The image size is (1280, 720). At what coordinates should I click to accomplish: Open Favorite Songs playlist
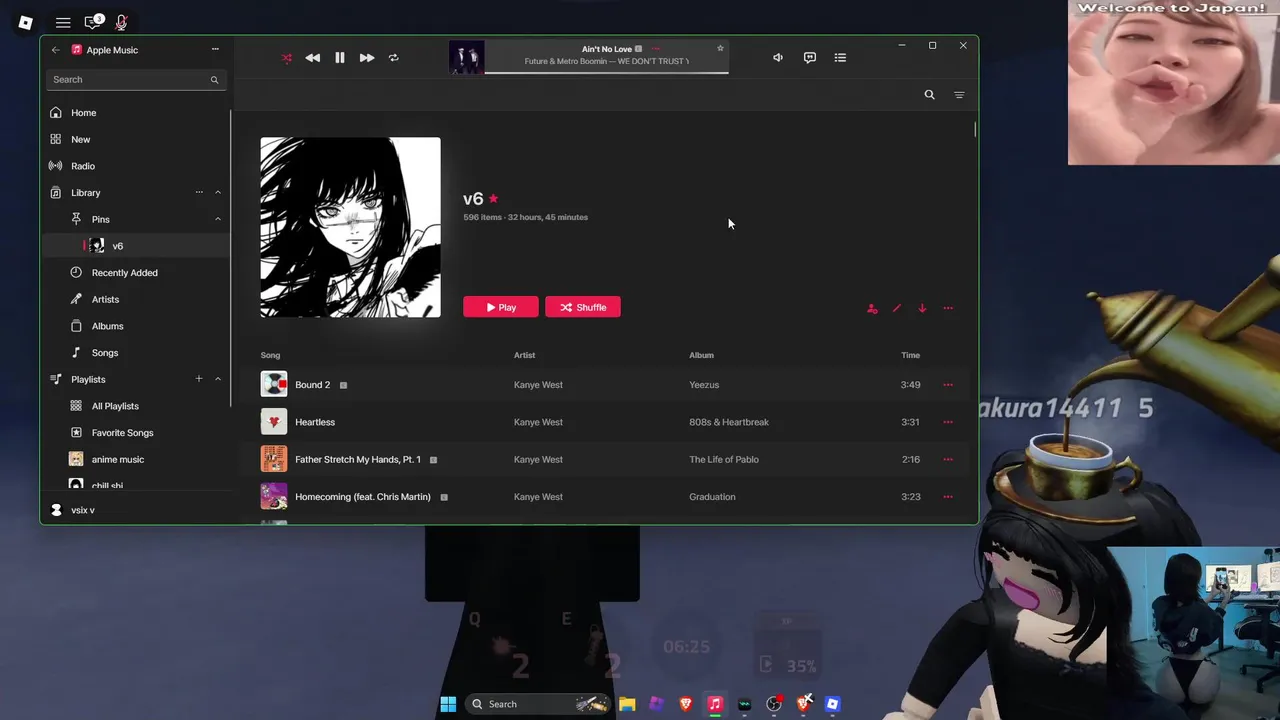[135, 433]
